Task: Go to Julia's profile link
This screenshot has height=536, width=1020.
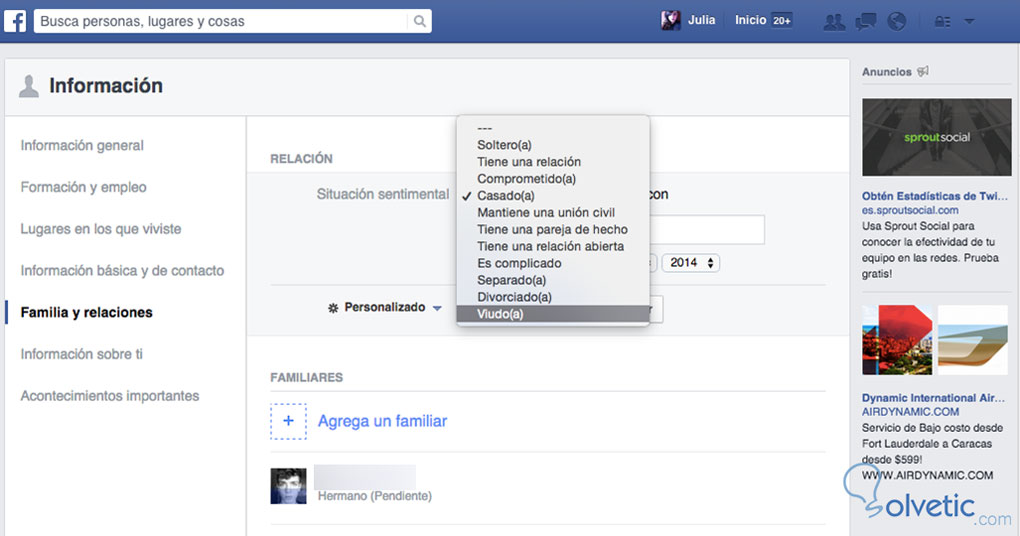Action: pos(701,20)
